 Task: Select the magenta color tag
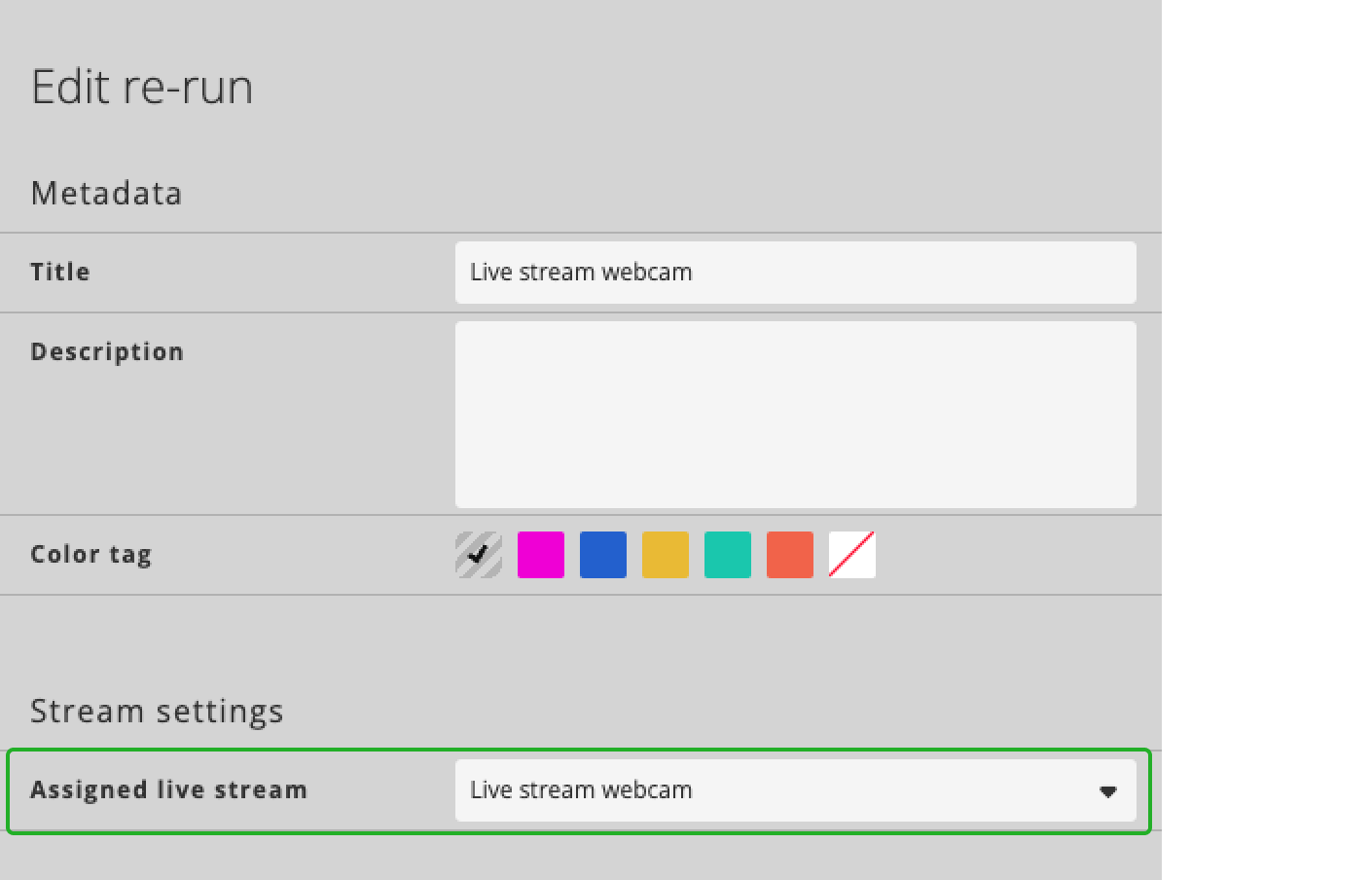[x=541, y=554]
